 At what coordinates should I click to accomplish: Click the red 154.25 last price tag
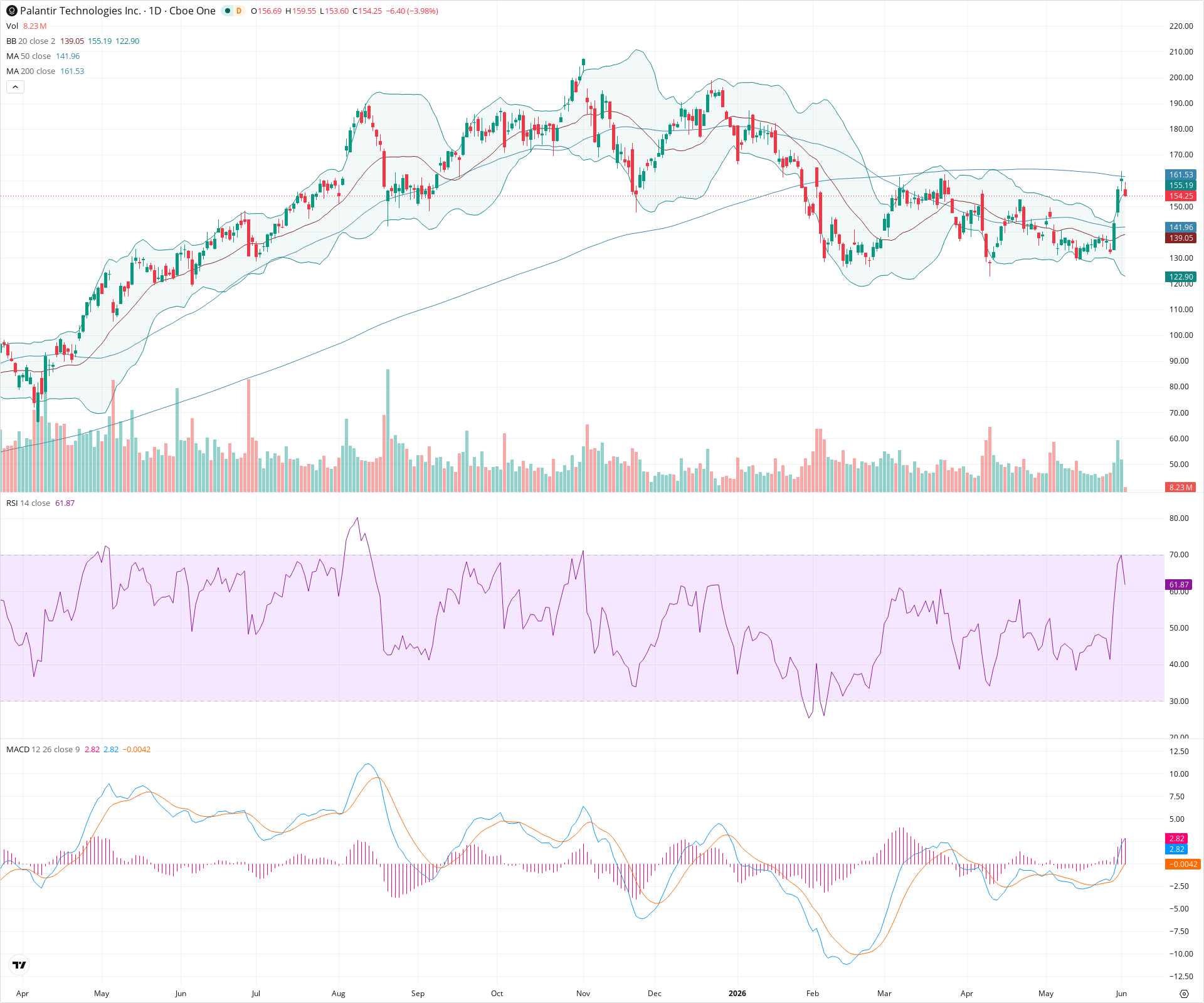click(x=1181, y=196)
